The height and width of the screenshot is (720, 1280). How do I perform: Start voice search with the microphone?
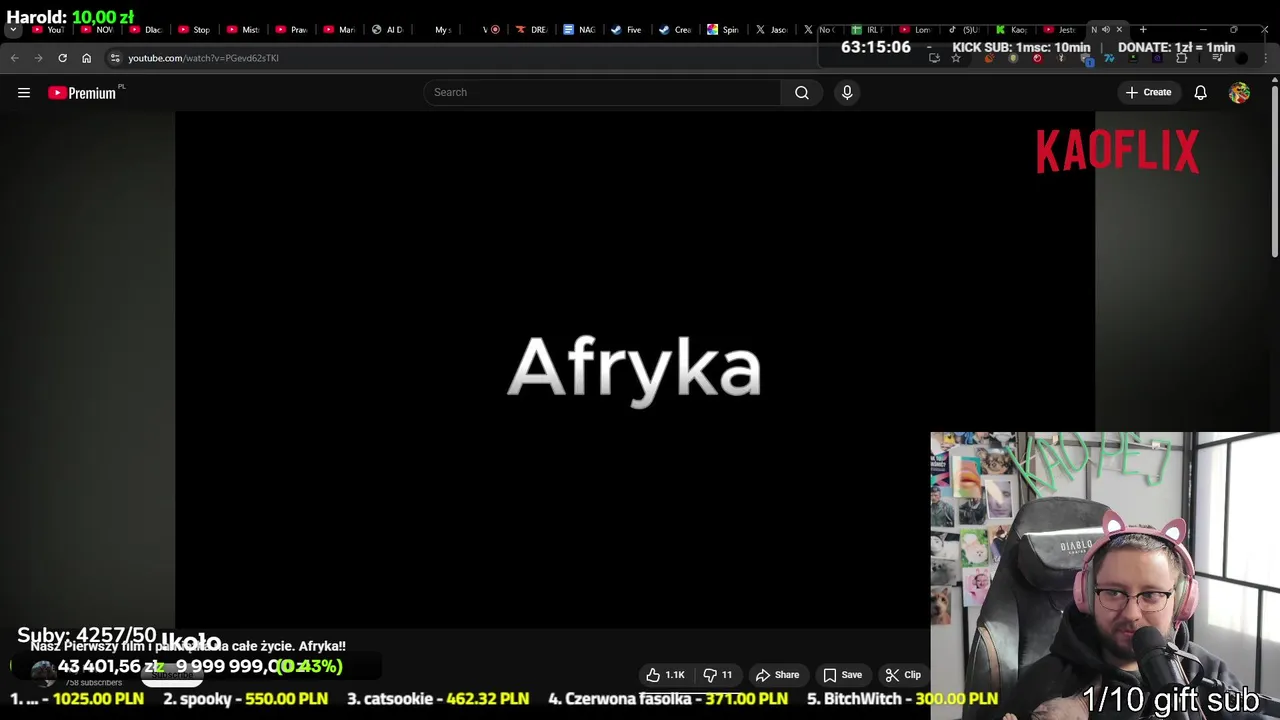[x=847, y=92]
